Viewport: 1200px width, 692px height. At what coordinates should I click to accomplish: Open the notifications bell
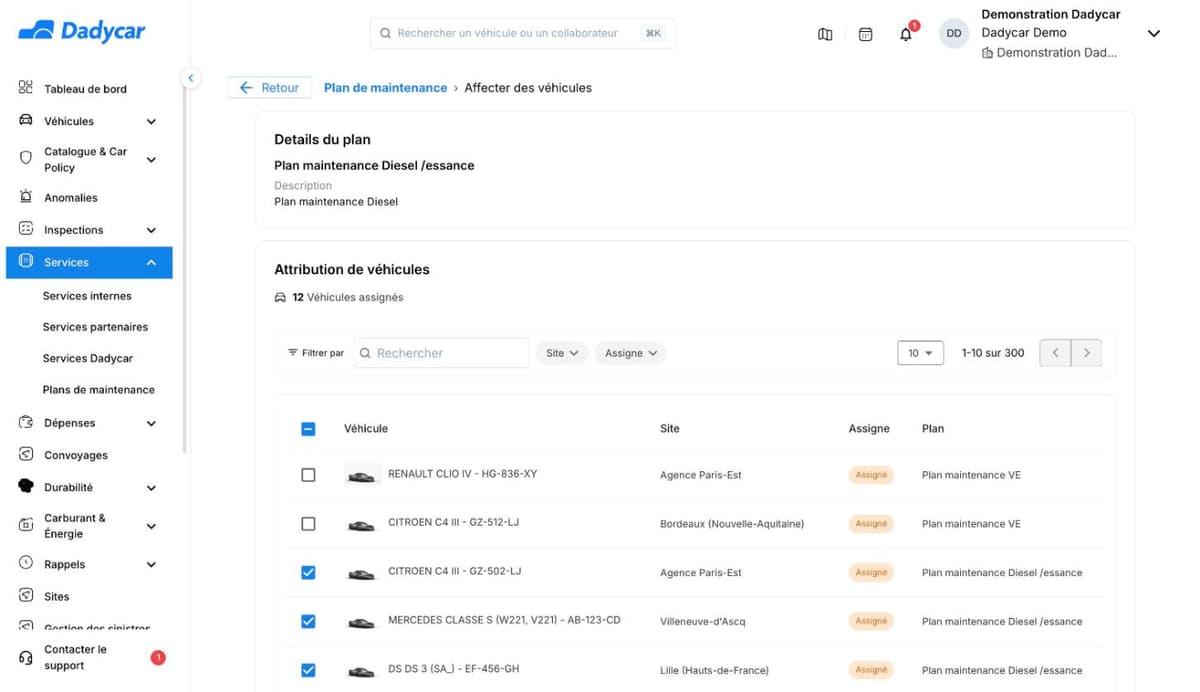coord(906,34)
